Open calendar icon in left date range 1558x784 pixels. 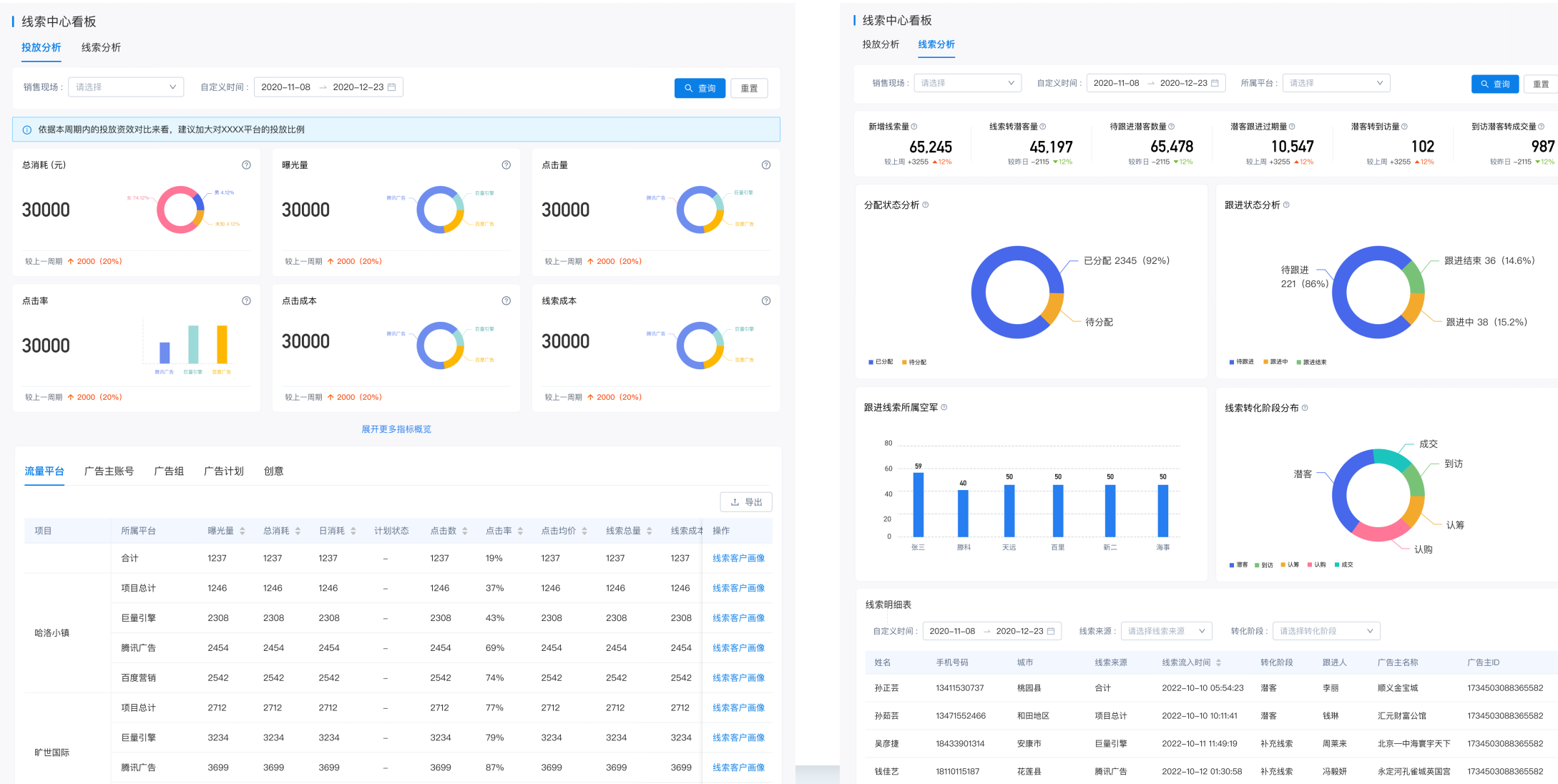tap(392, 87)
